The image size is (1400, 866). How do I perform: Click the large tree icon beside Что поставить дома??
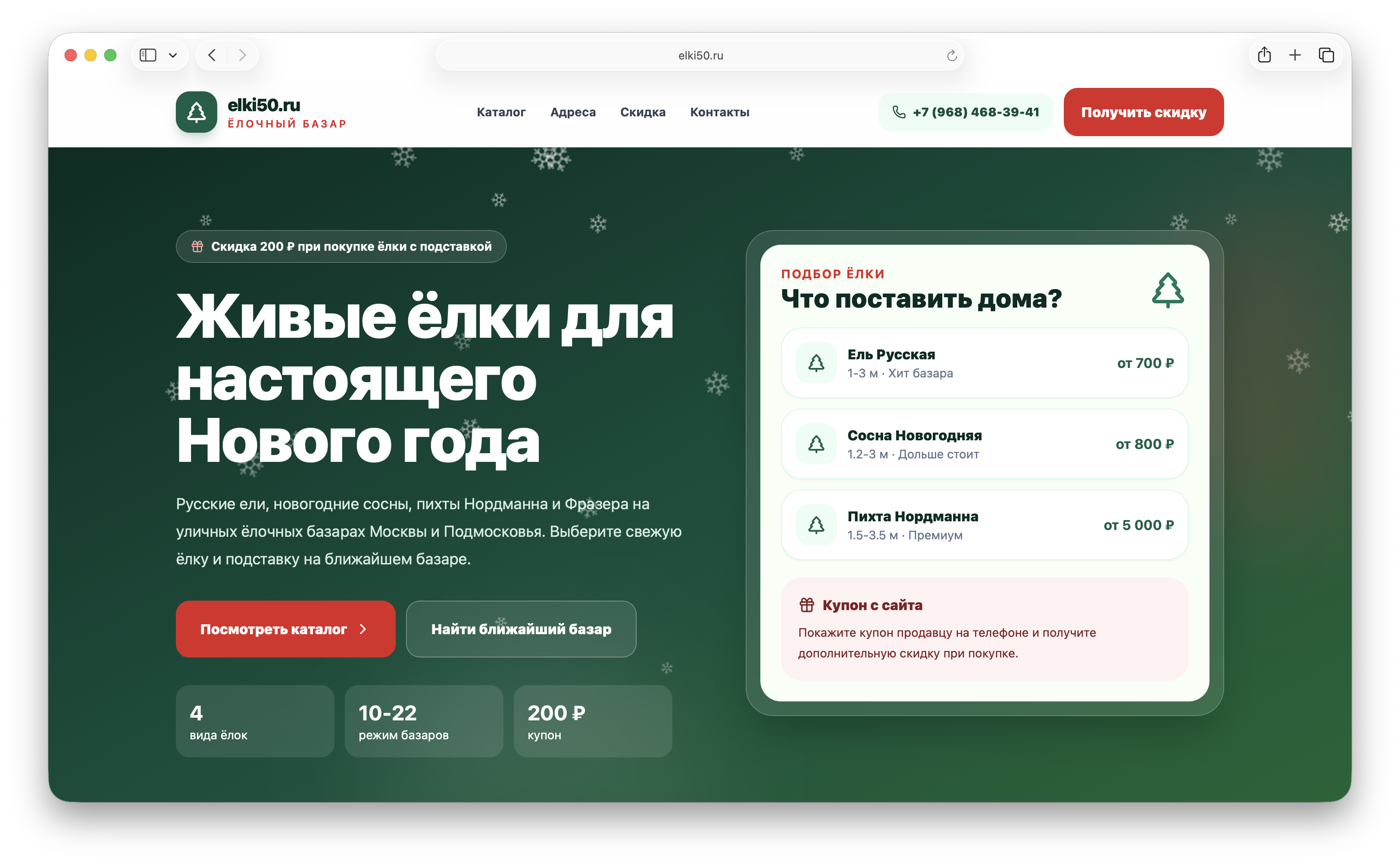tap(1167, 290)
